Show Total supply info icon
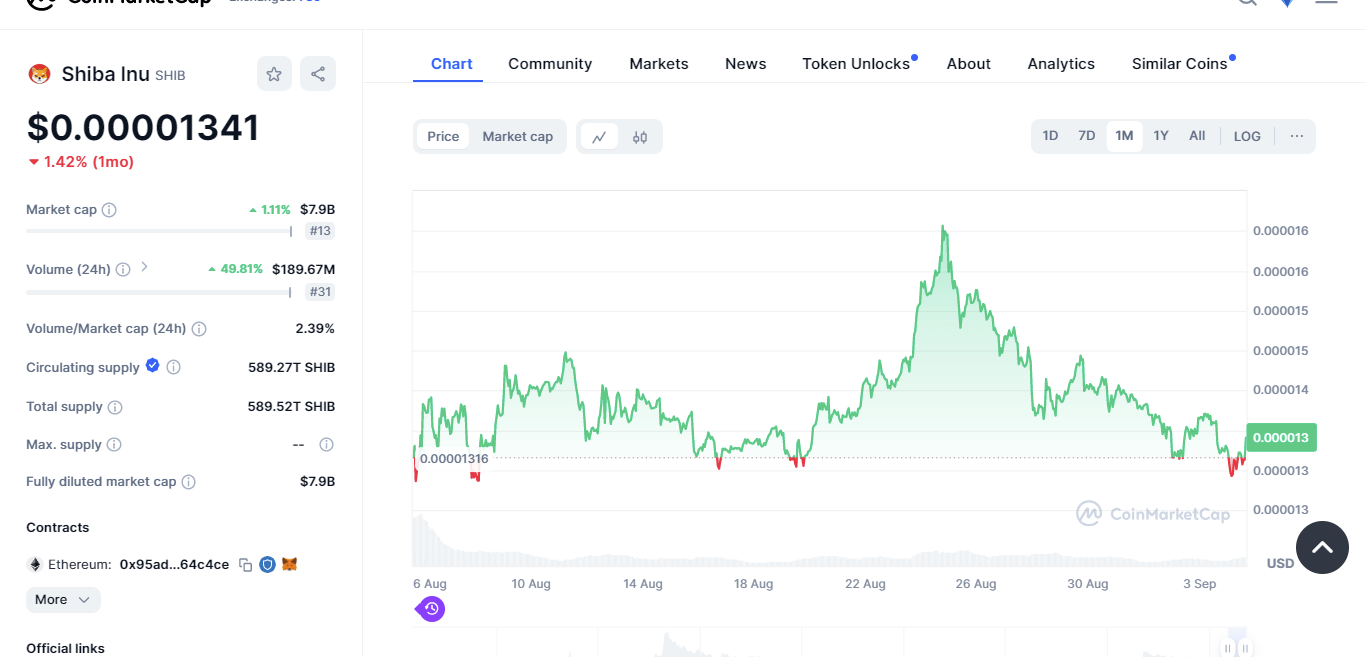The height and width of the screenshot is (657, 1366). (x=115, y=407)
